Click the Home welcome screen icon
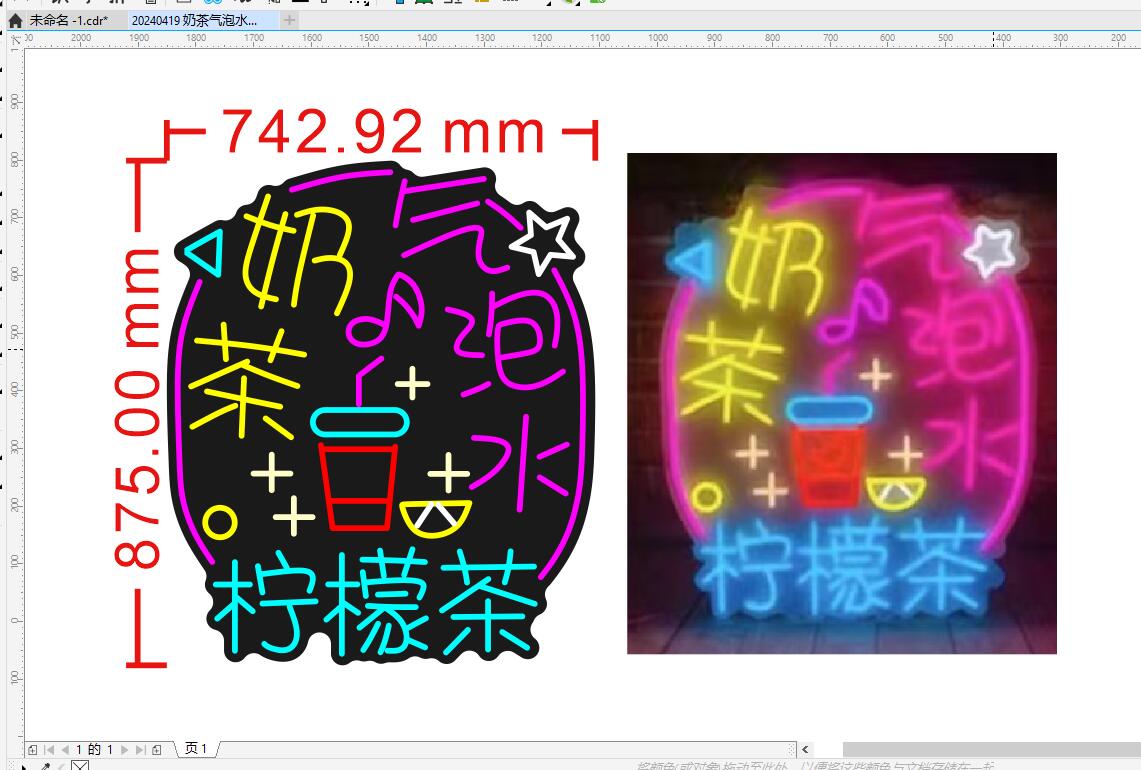The width and height of the screenshot is (1141, 770). tap(15, 20)
